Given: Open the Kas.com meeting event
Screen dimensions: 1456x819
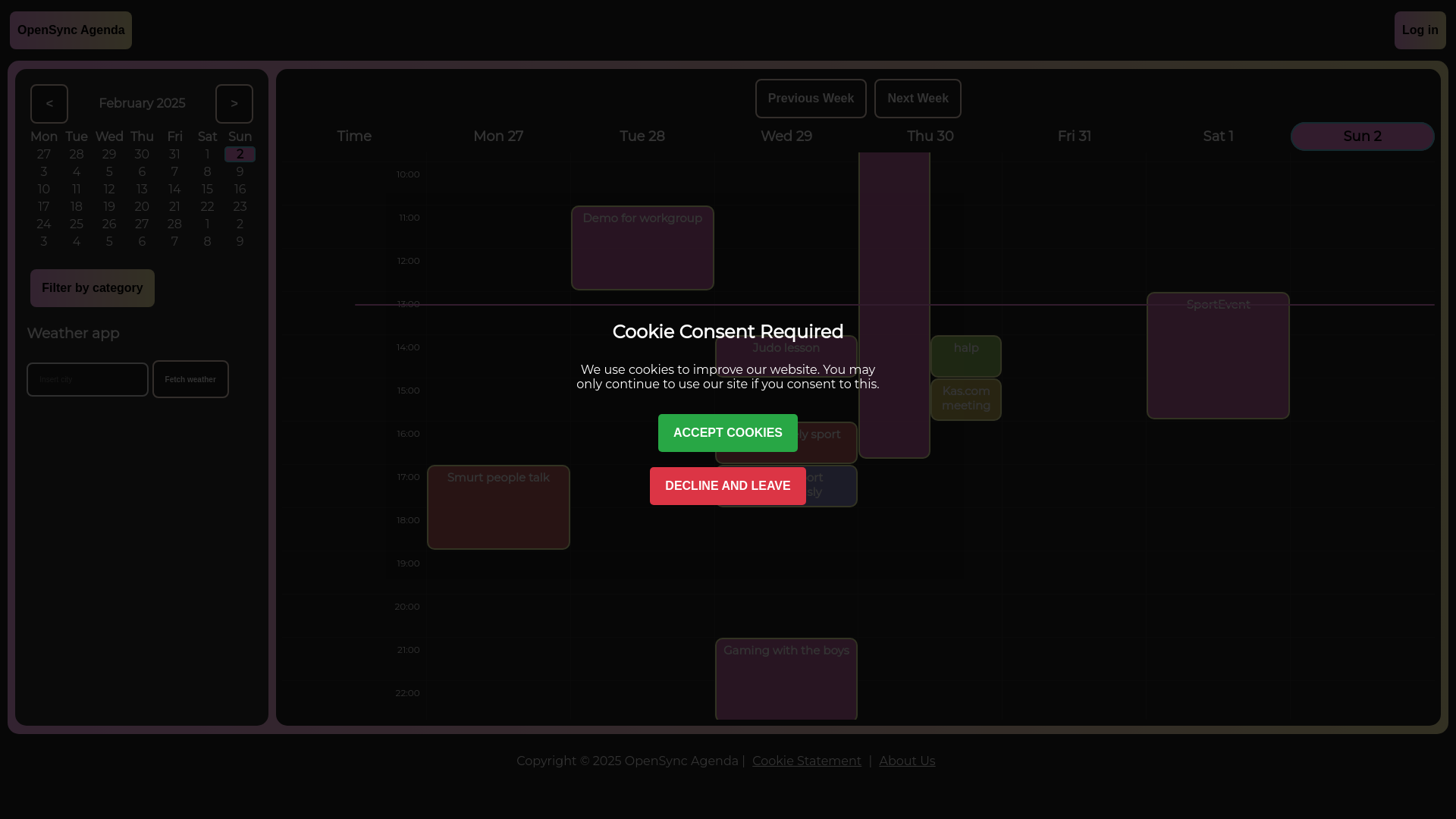Looking at the screenshot, I should pyautogui.click(x=965, y=399).
